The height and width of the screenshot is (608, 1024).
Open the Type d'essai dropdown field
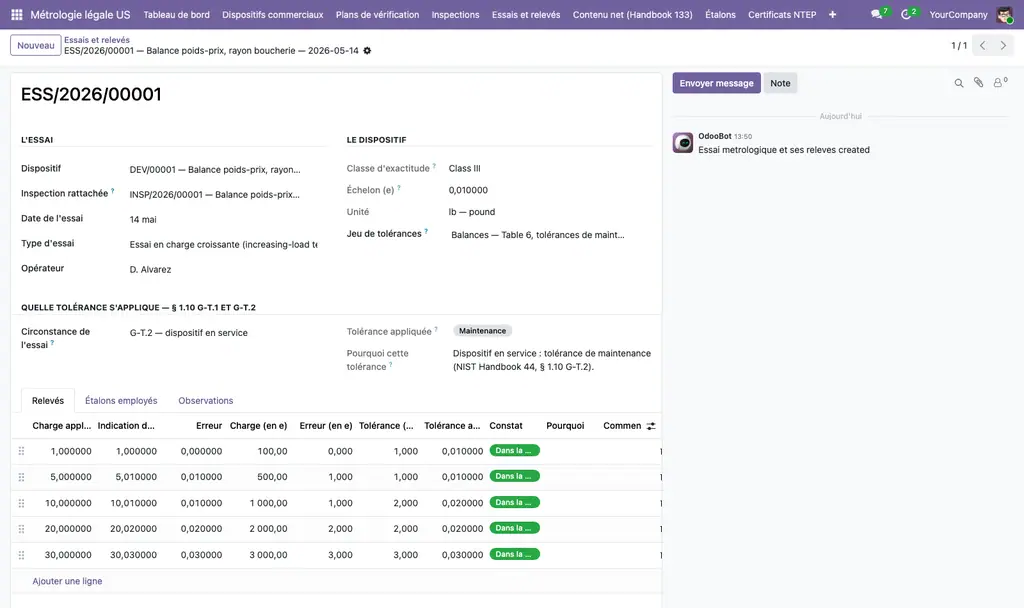click(x=223, y=244)
